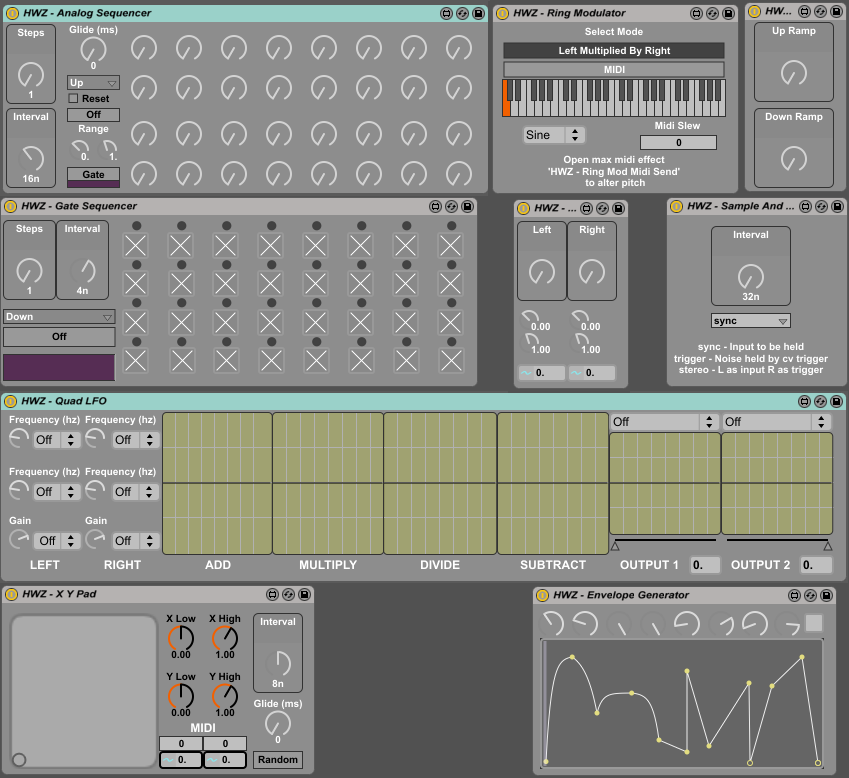
Task: Click the X Low knob in X Y Pad
Action: [x=181, y=637]
